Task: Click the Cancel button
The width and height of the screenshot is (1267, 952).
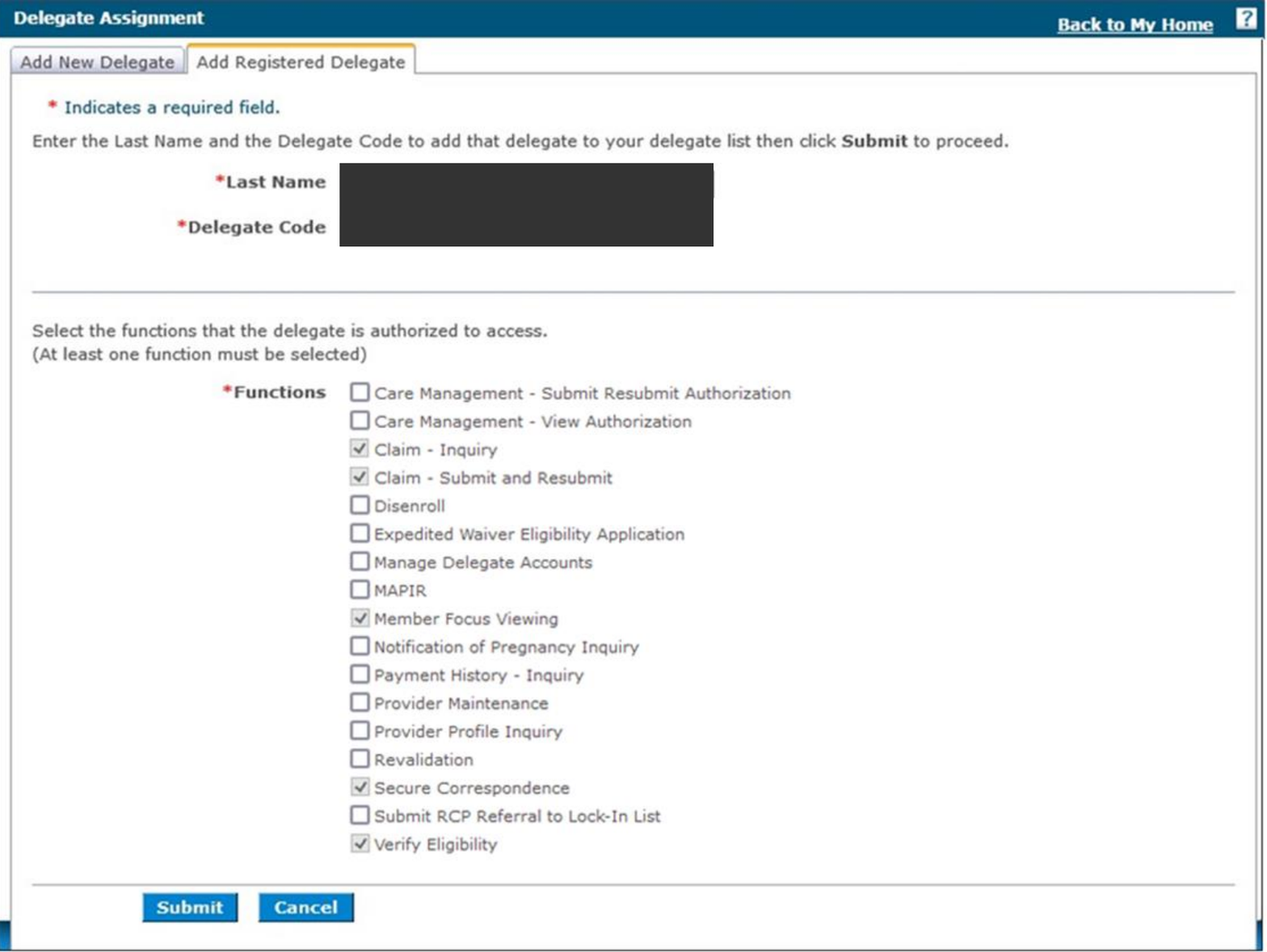Action: [306, 907]
